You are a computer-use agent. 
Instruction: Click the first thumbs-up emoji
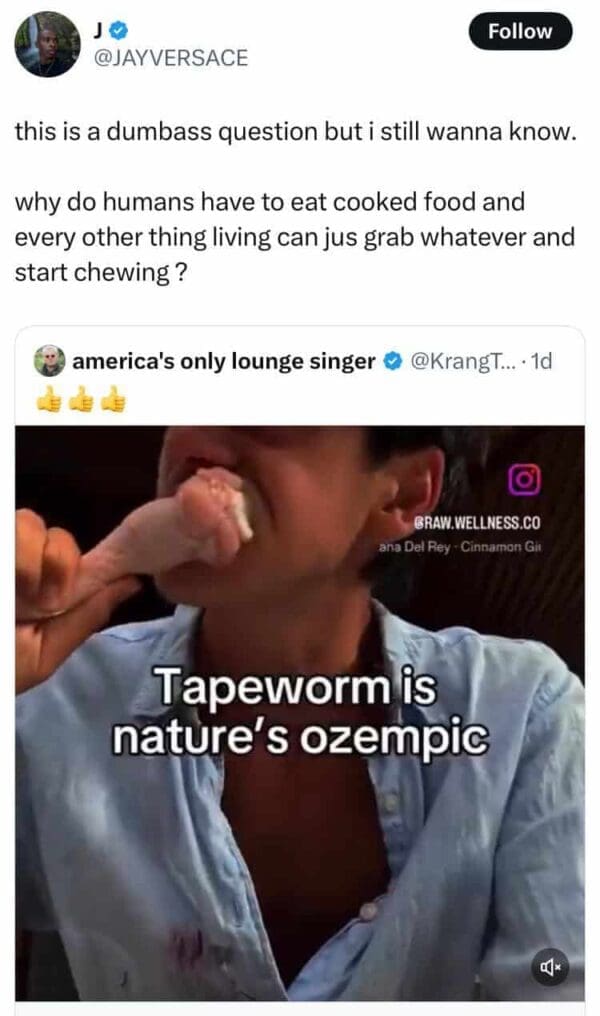pos(47,399)
